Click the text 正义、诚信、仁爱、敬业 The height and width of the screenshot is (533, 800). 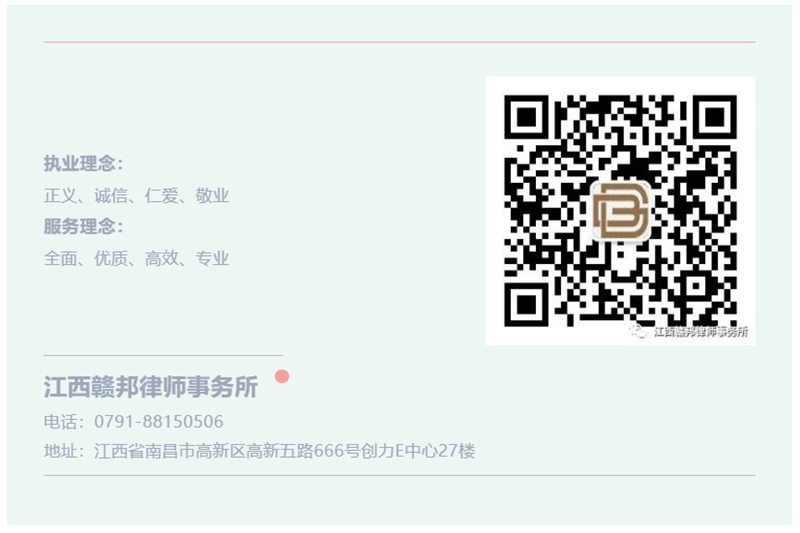click(x=136, y=195)
